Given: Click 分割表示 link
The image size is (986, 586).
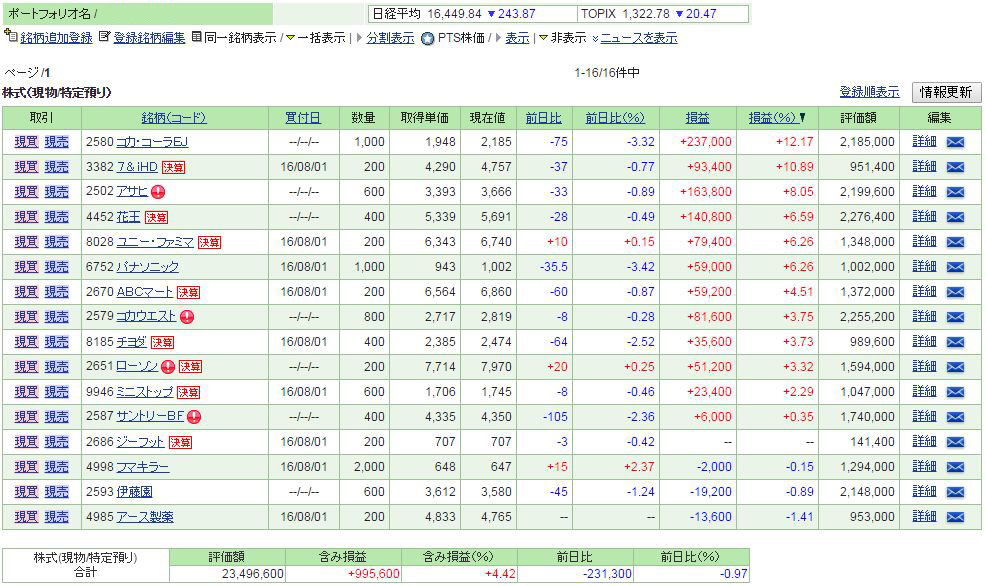Looking at the screenshot, I should 391,38.
